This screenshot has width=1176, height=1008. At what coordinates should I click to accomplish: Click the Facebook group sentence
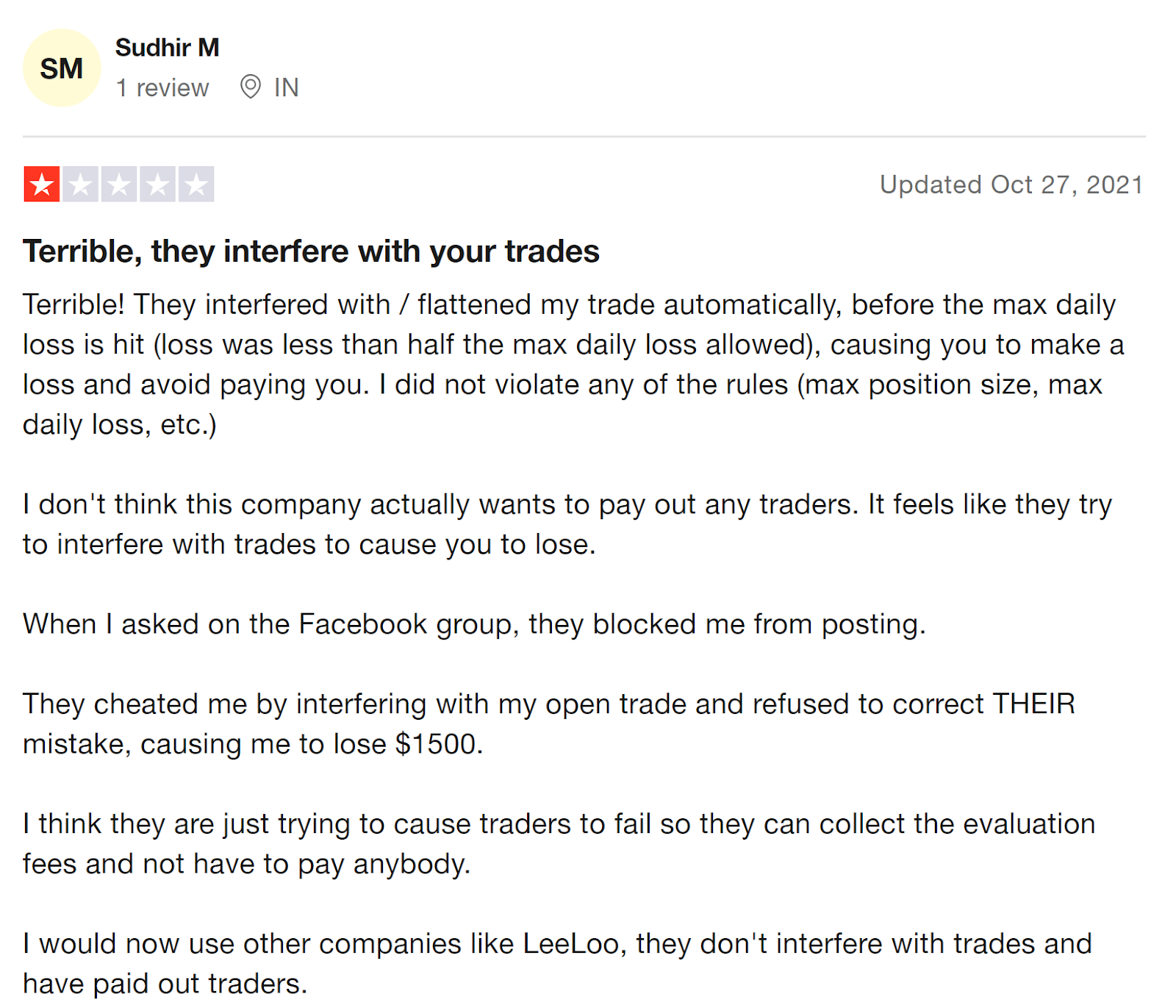(x=474, y=624)
